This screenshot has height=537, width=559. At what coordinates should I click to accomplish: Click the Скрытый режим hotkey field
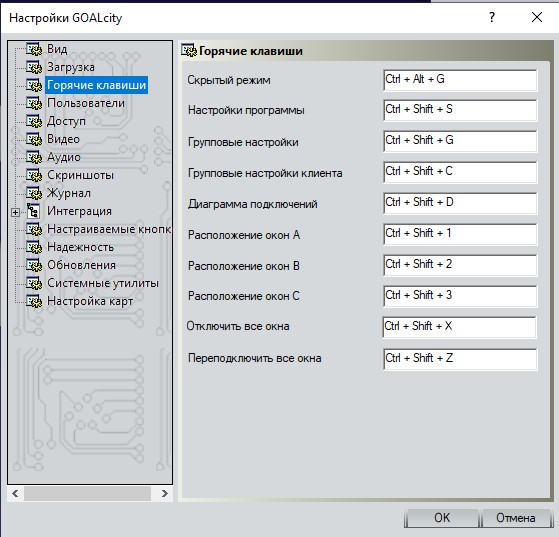click(x=460, y=80)
